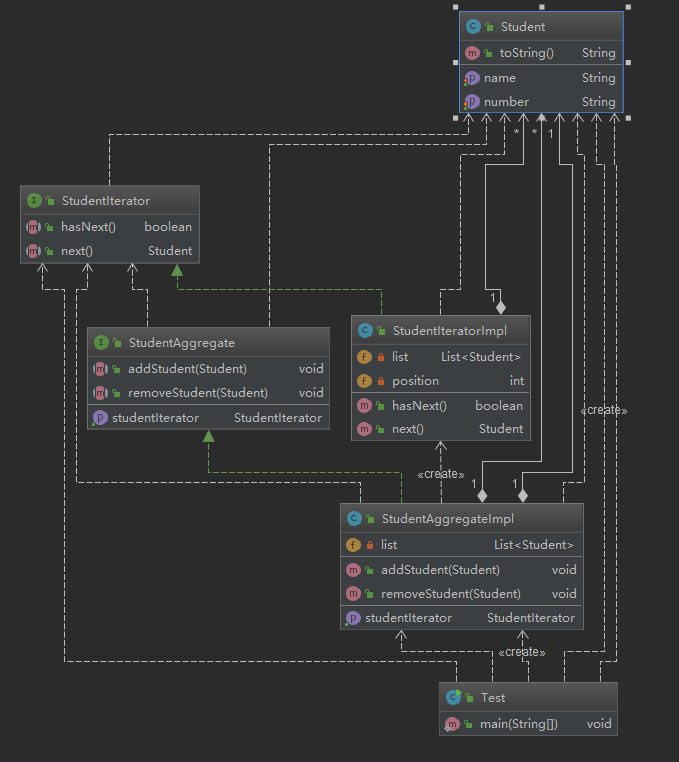Viewport: 679px width, 762px height.
Task: Click the interface icon beside StudentIterator
Action: pyautogui.click(x=34, y=200)
